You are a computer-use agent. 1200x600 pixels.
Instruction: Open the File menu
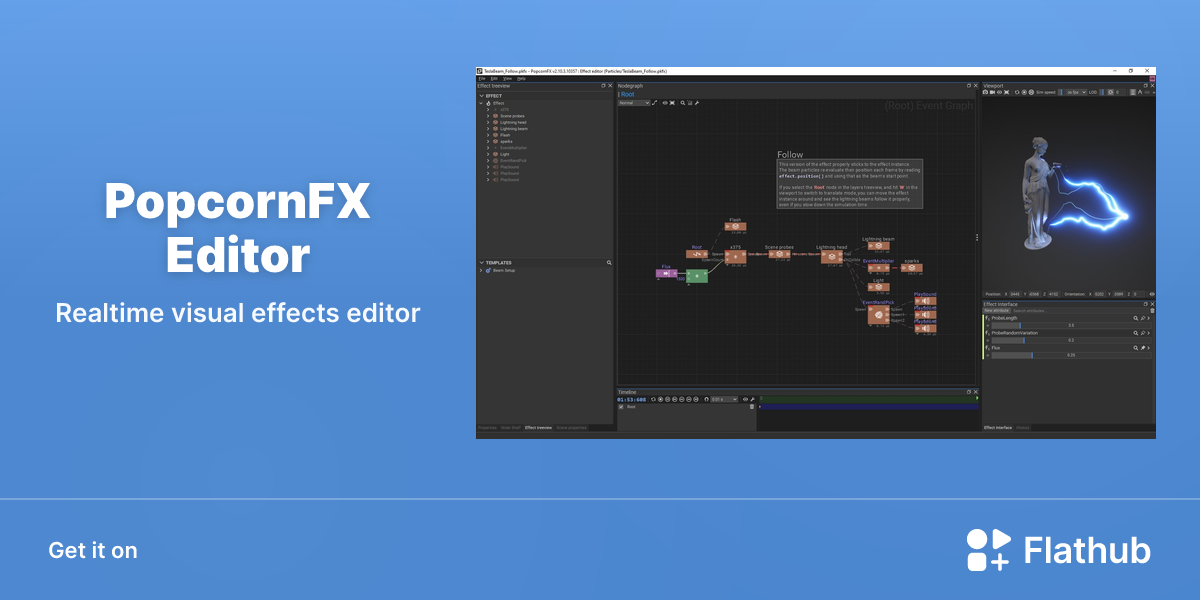tap(482, 79)
